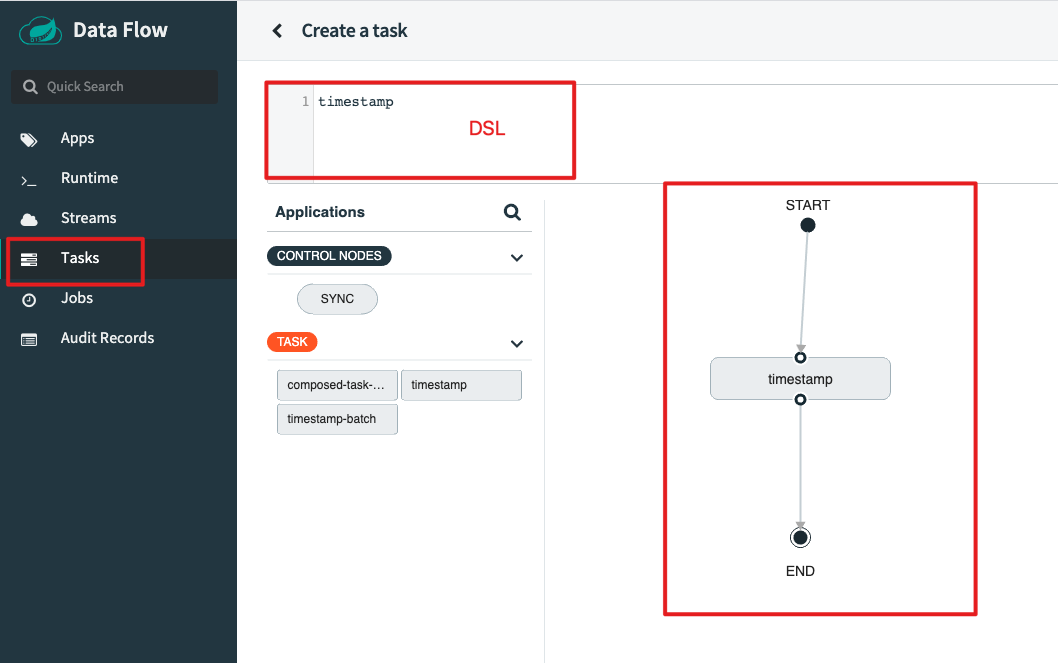Viewport: 1058px width, 663px height.
Task: Click the Tasks sidebar icon
Action: pos(29,258)
